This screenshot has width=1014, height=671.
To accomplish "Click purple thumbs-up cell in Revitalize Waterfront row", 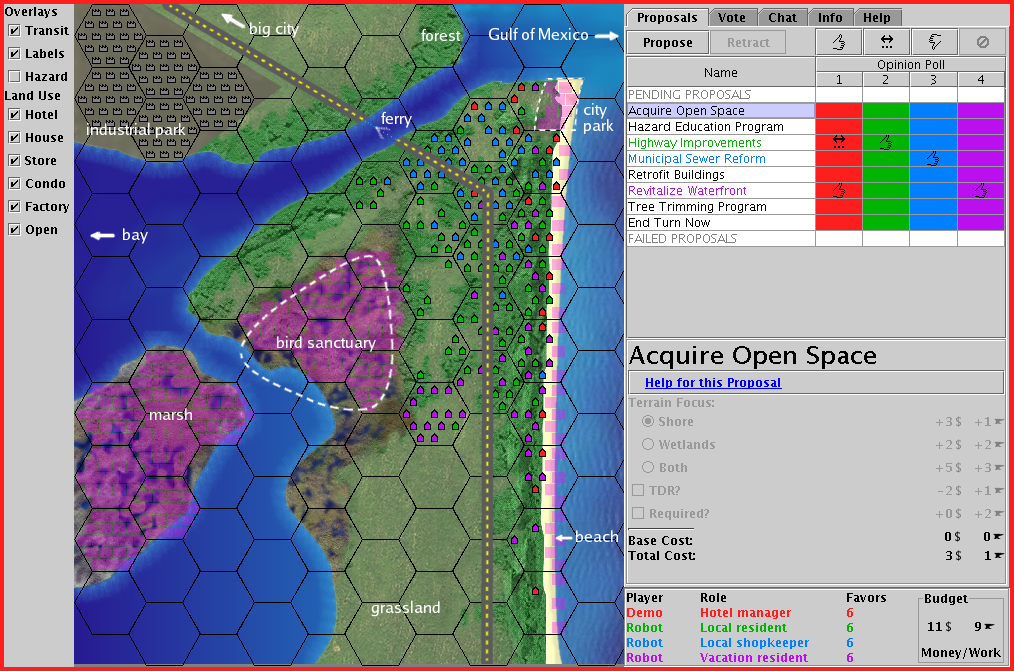I will coord(981,191).
